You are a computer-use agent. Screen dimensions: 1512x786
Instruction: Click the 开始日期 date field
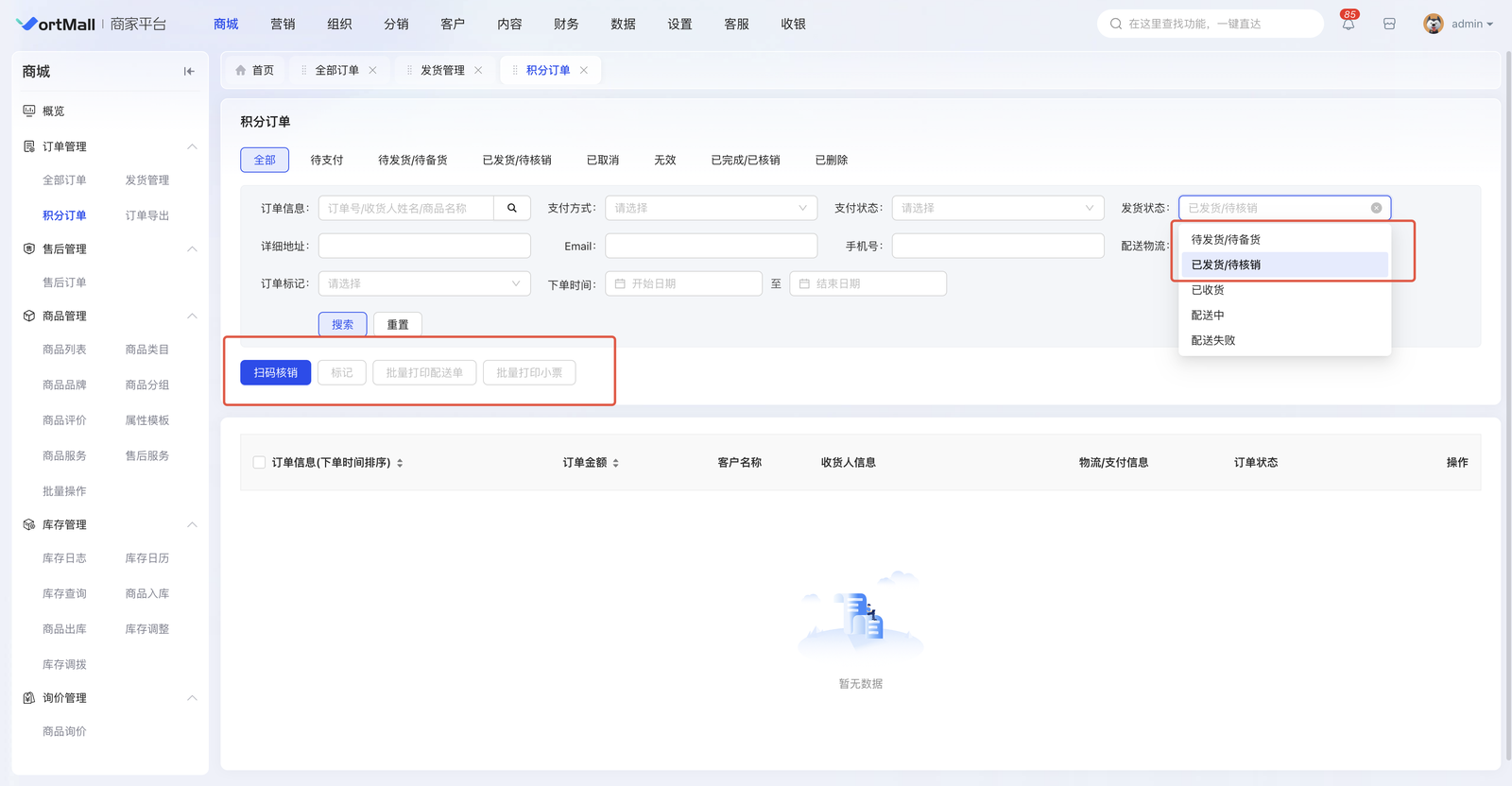coord(683,283)
